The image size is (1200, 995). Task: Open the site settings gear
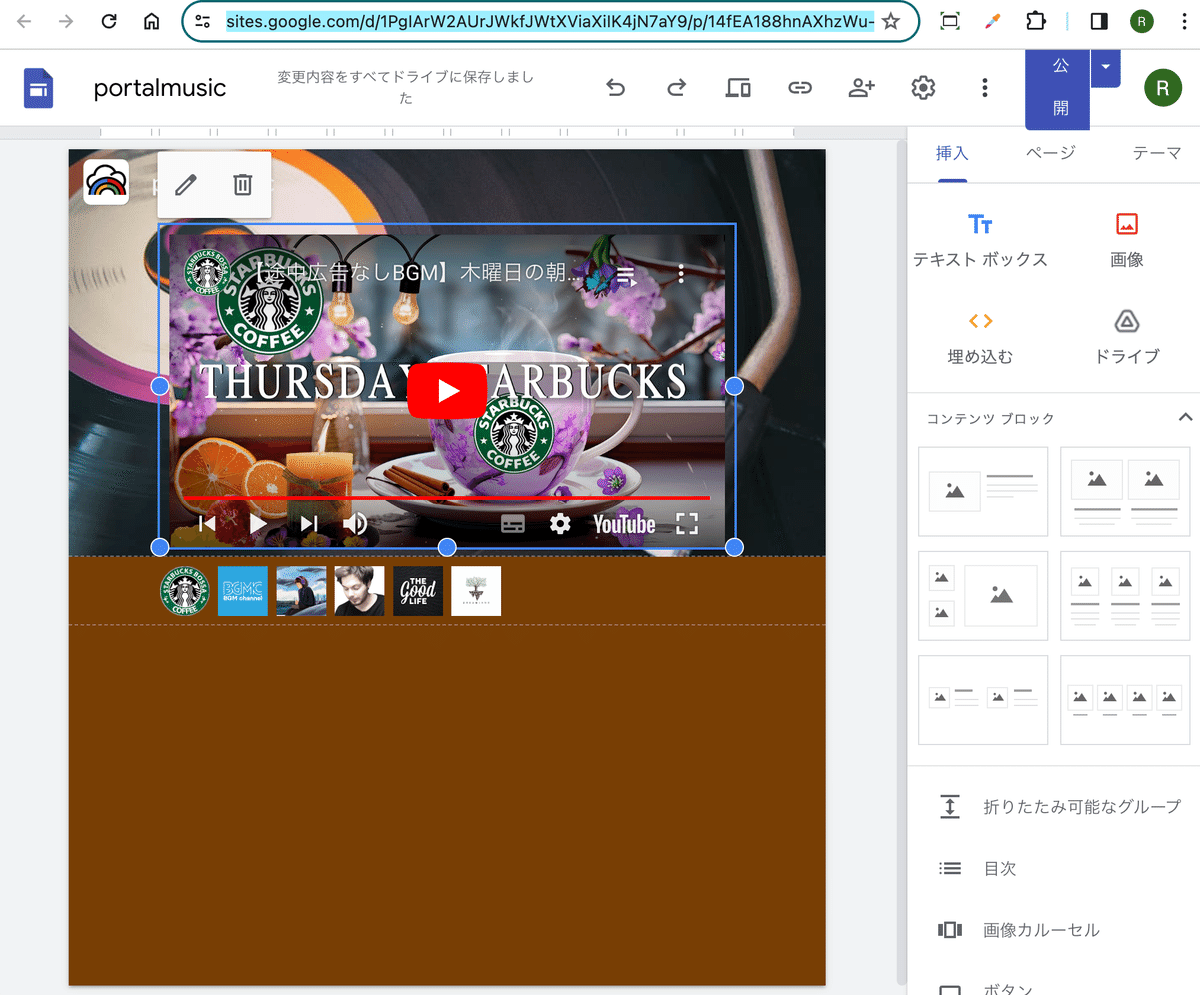923,88
